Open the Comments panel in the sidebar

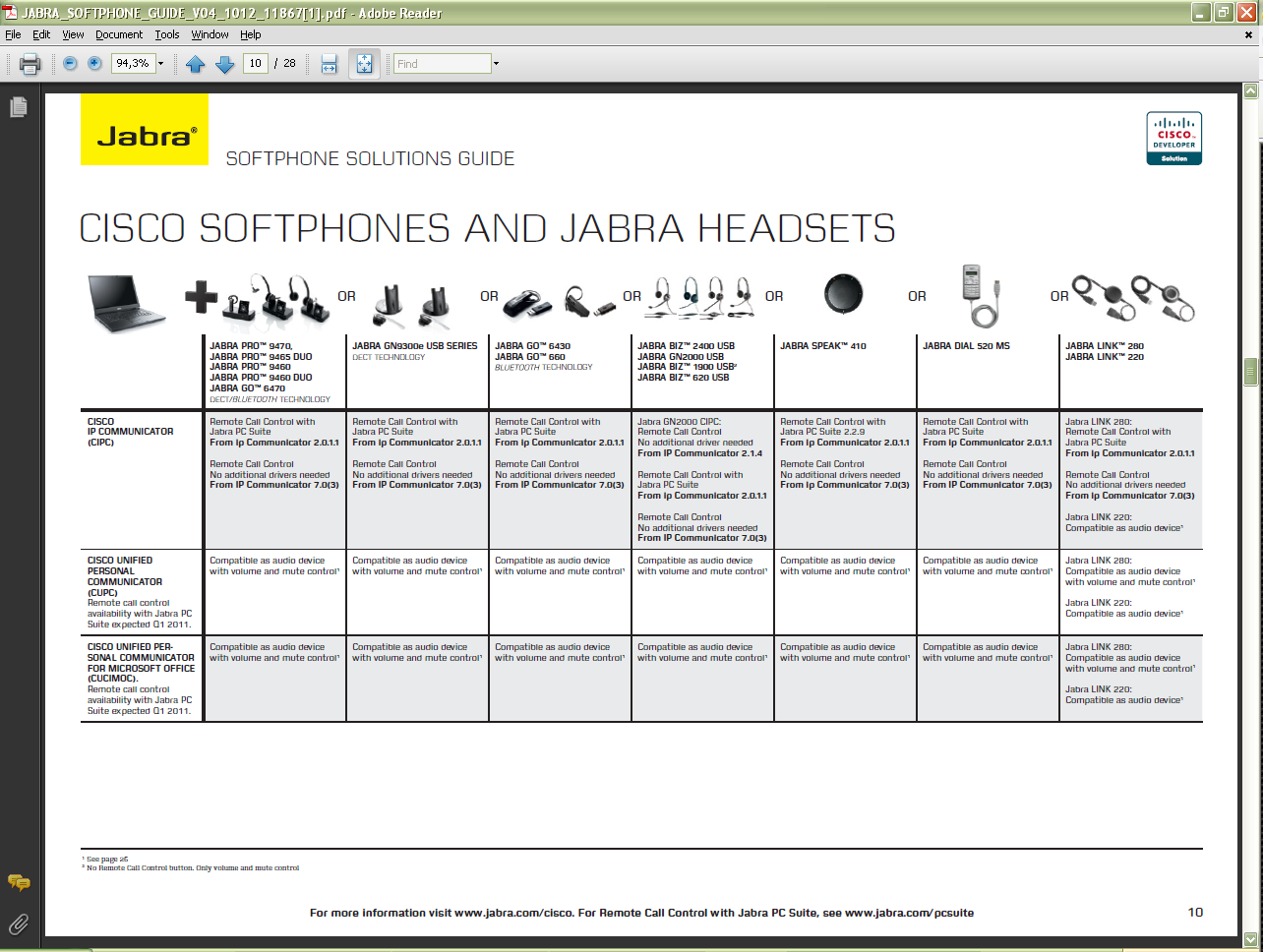pyautogui.click(x=19, y=882)
